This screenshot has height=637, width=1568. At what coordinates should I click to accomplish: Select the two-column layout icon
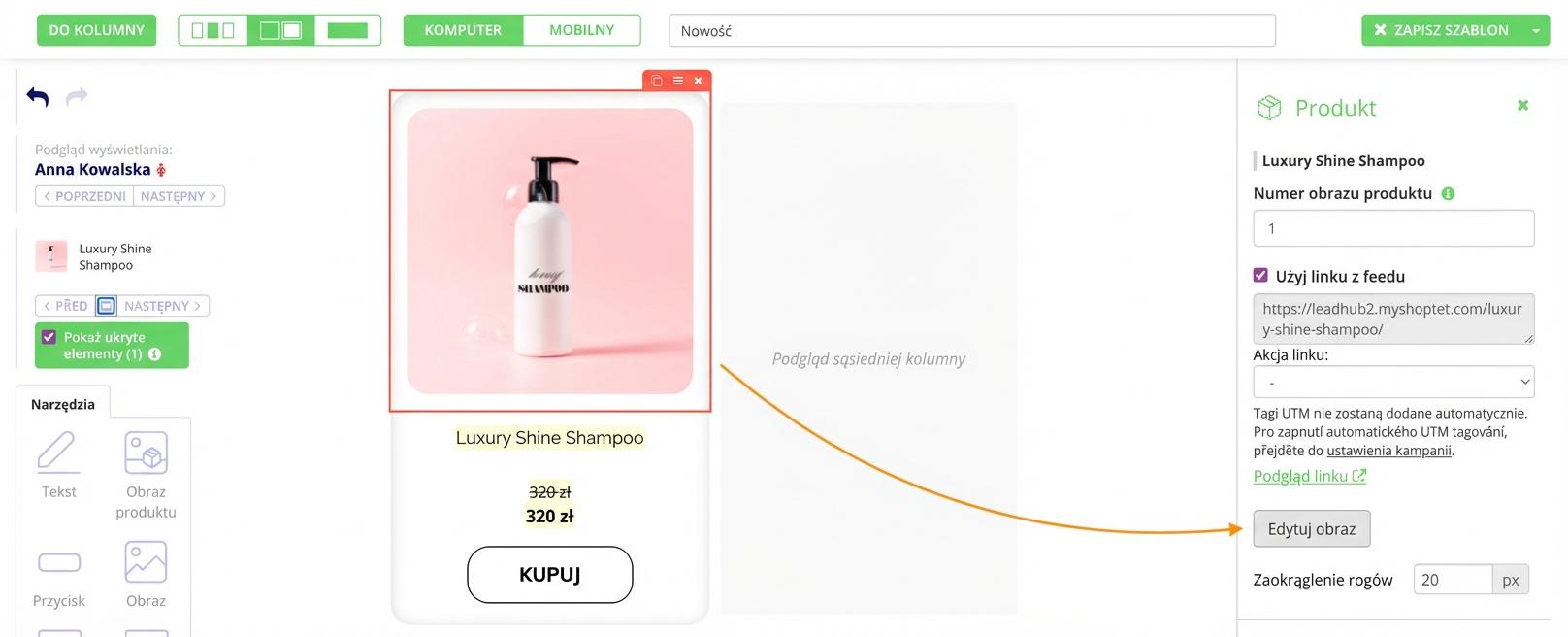click(x=280, y=30)
